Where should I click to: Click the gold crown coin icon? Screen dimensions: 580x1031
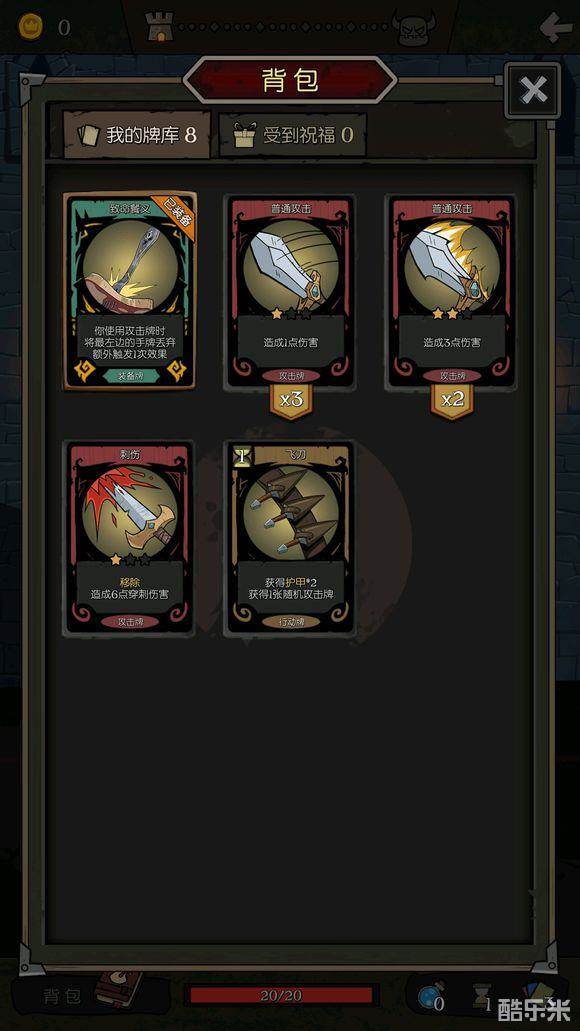pos(30,27)
